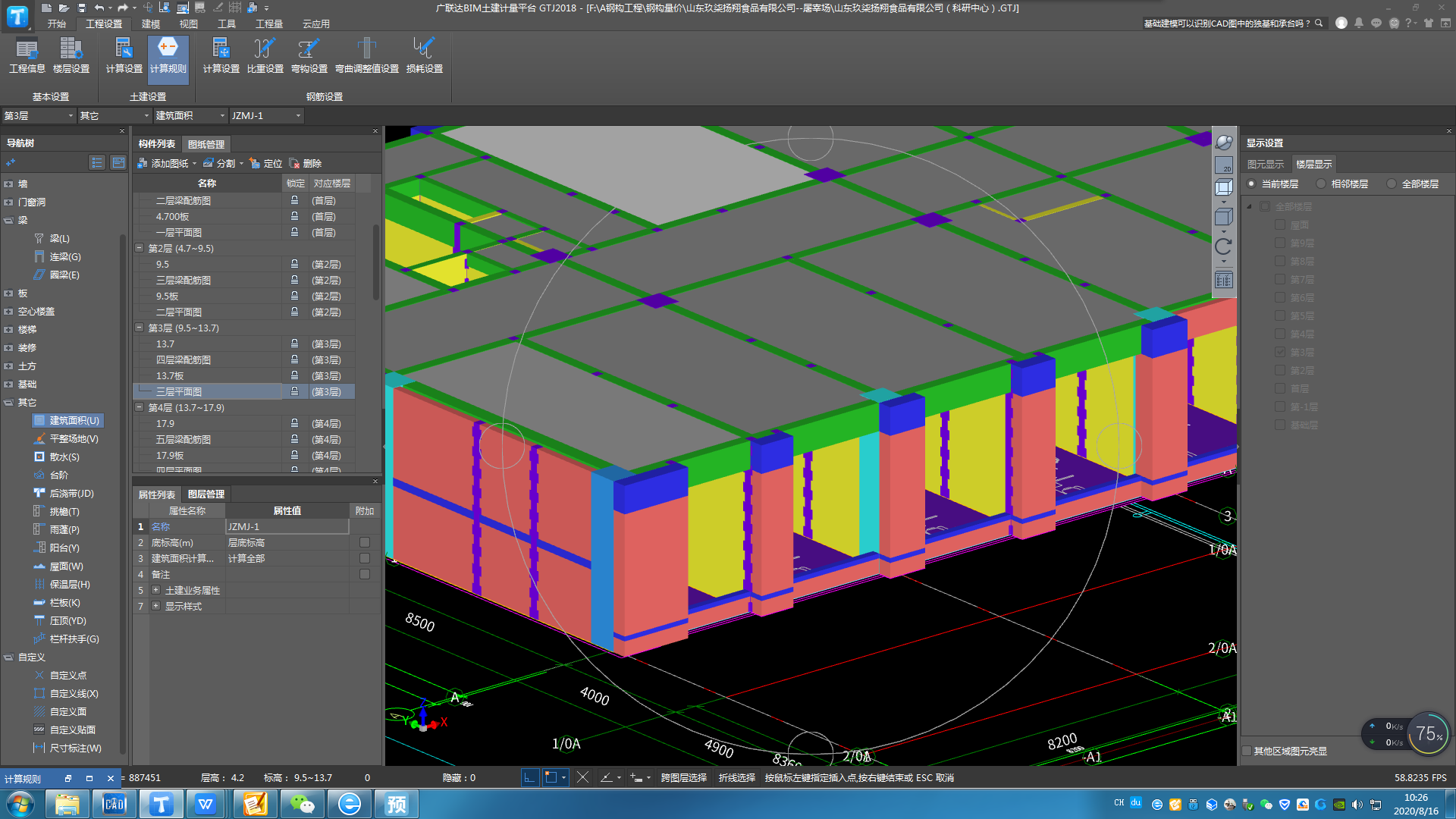Open 损耗设置 loss settings icon

point(424,55)
